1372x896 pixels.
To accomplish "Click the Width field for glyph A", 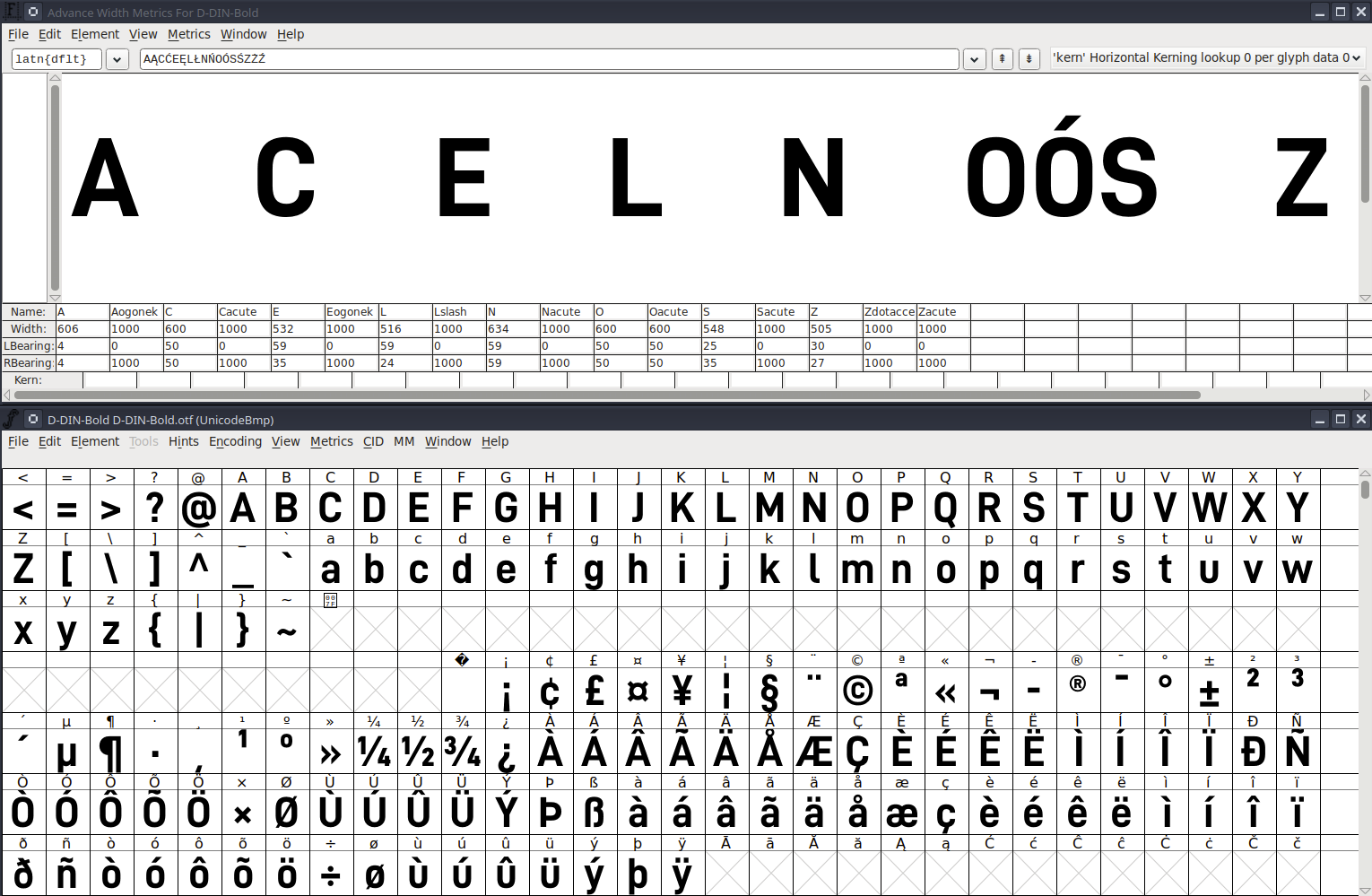I will (x=82, y=329).
